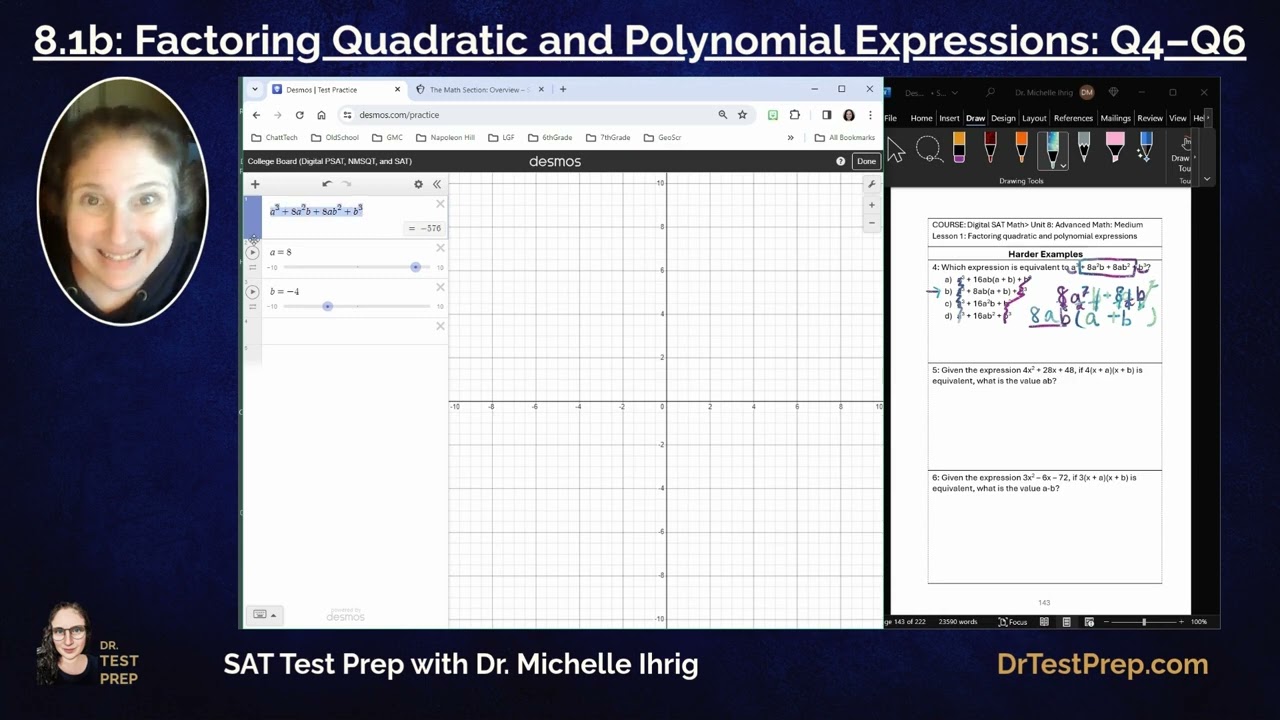Viewport: 1280px width, 720px height.
Task: Reload the Desmos page
Action: (x=299, y=115)
